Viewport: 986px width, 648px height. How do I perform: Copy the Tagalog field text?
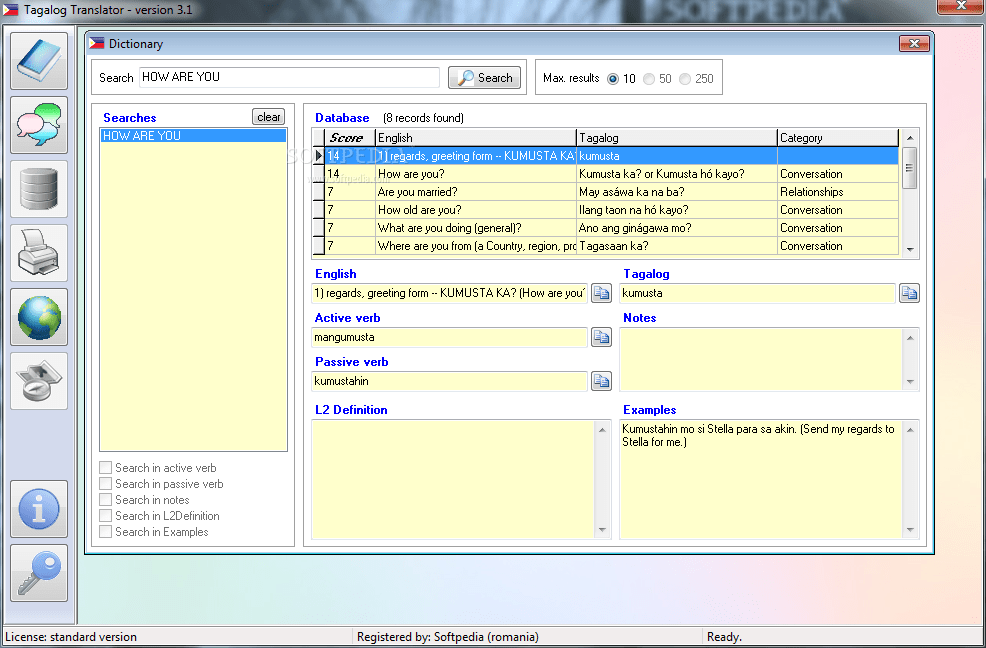[x=909, y=293]
